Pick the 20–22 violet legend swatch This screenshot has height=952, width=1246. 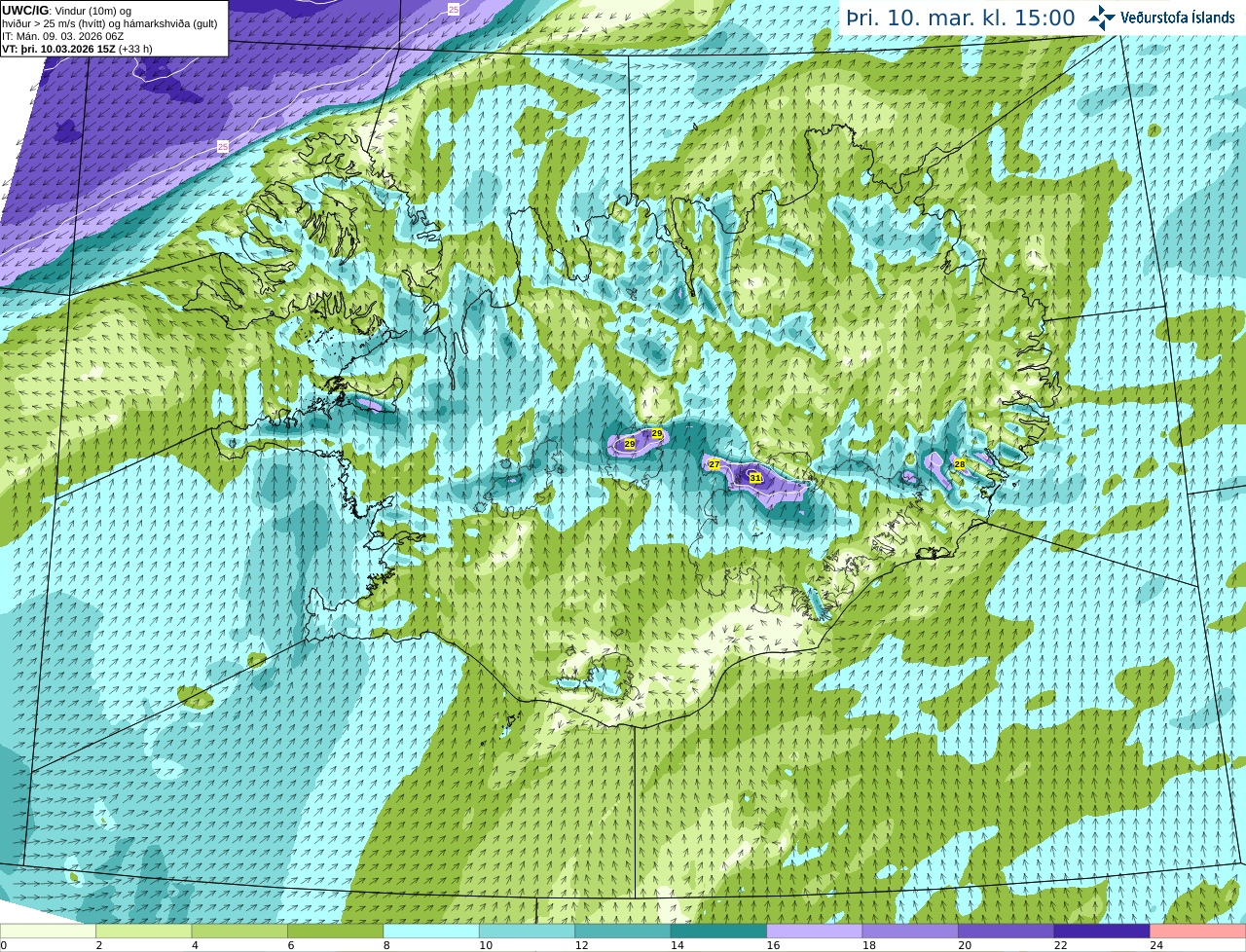1007,931
